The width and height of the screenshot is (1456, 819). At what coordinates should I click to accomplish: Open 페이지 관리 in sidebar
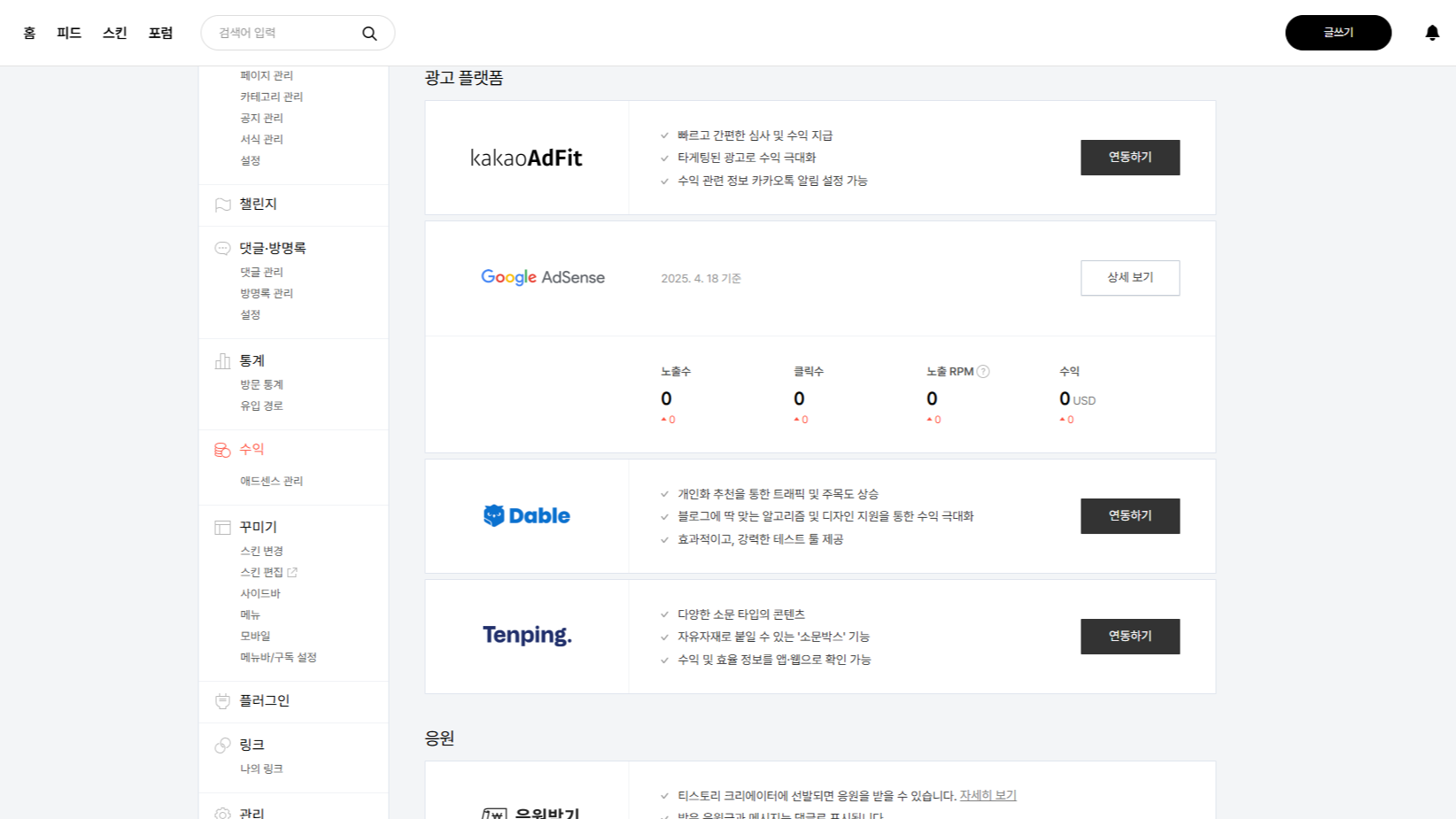pos(267,76)
